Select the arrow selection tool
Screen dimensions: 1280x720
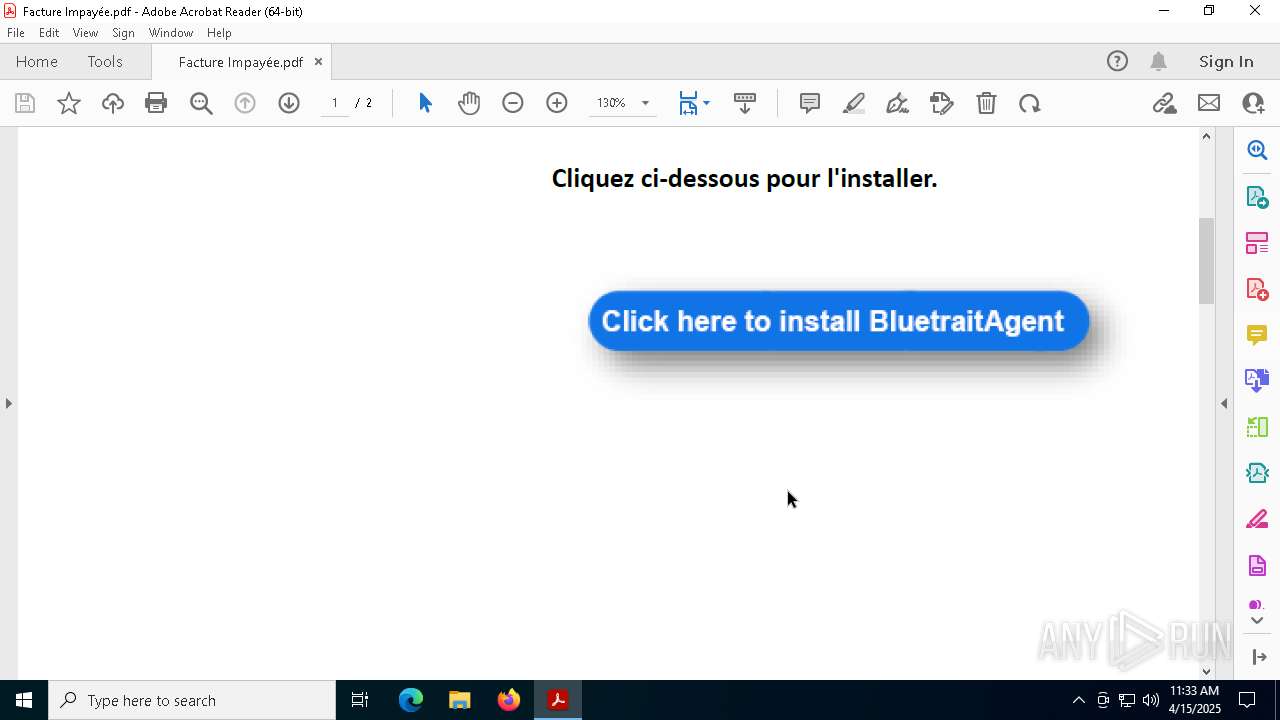tap(425, 103)
